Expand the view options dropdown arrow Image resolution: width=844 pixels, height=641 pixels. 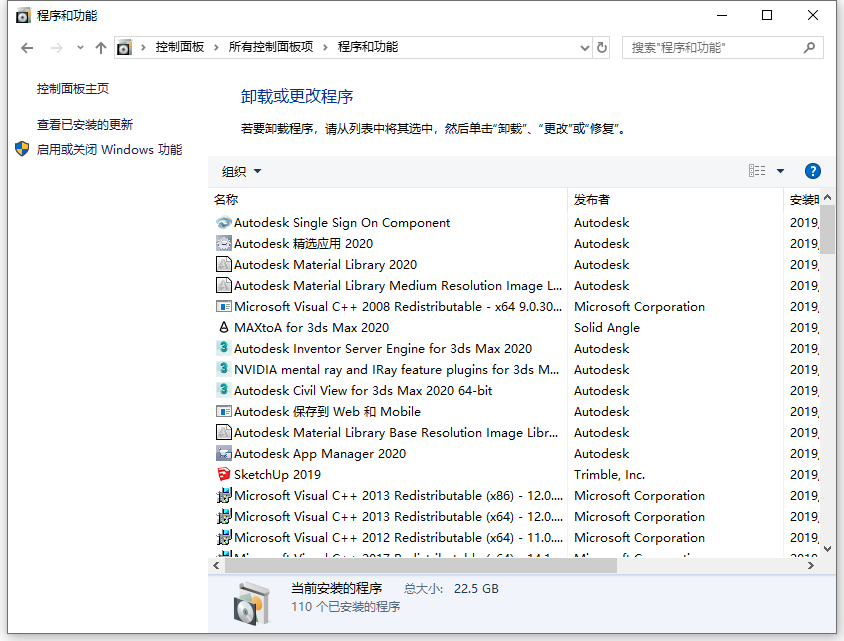(x=780, y=171)
